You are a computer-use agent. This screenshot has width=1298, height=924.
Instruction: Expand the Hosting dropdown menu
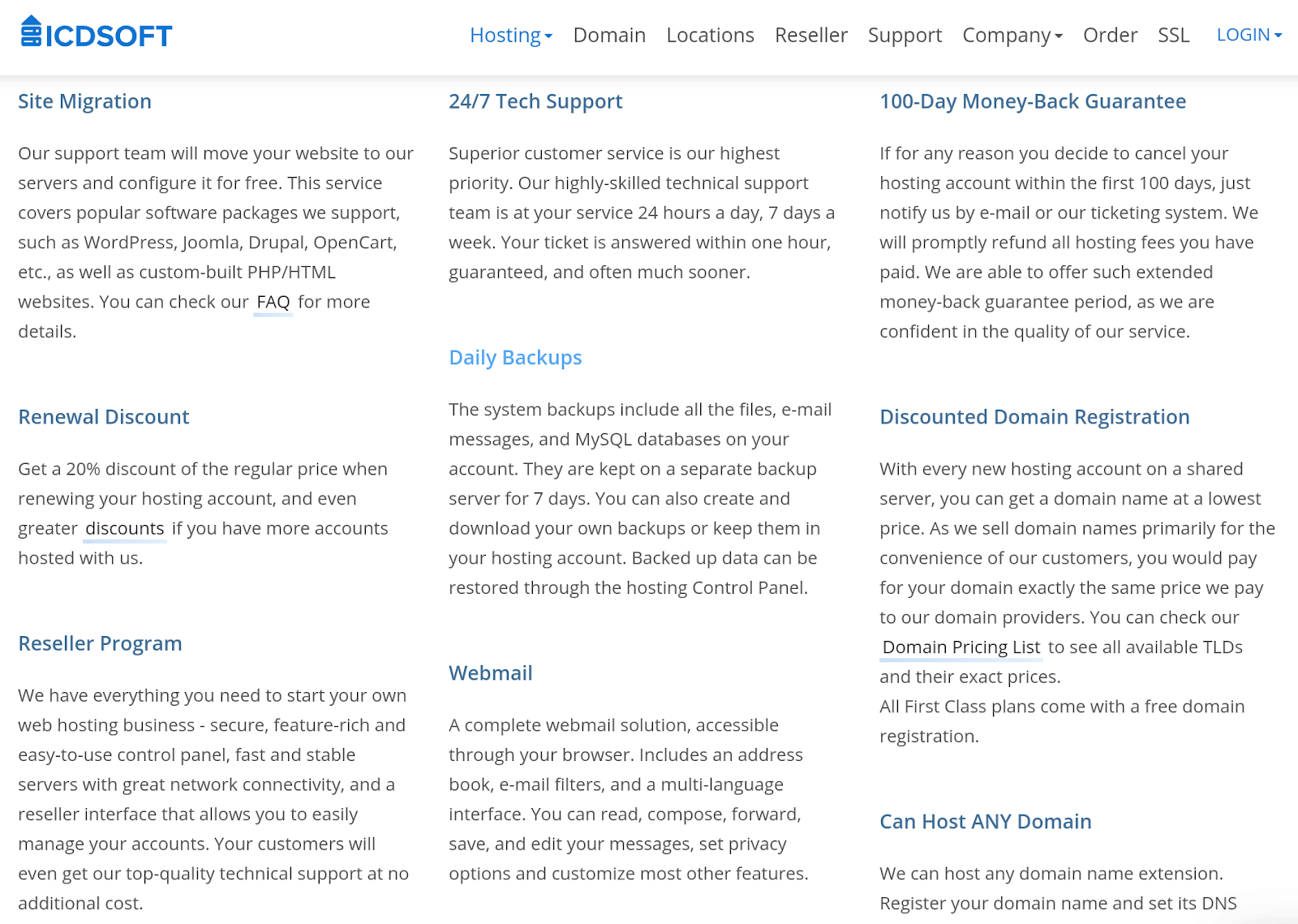511,36
